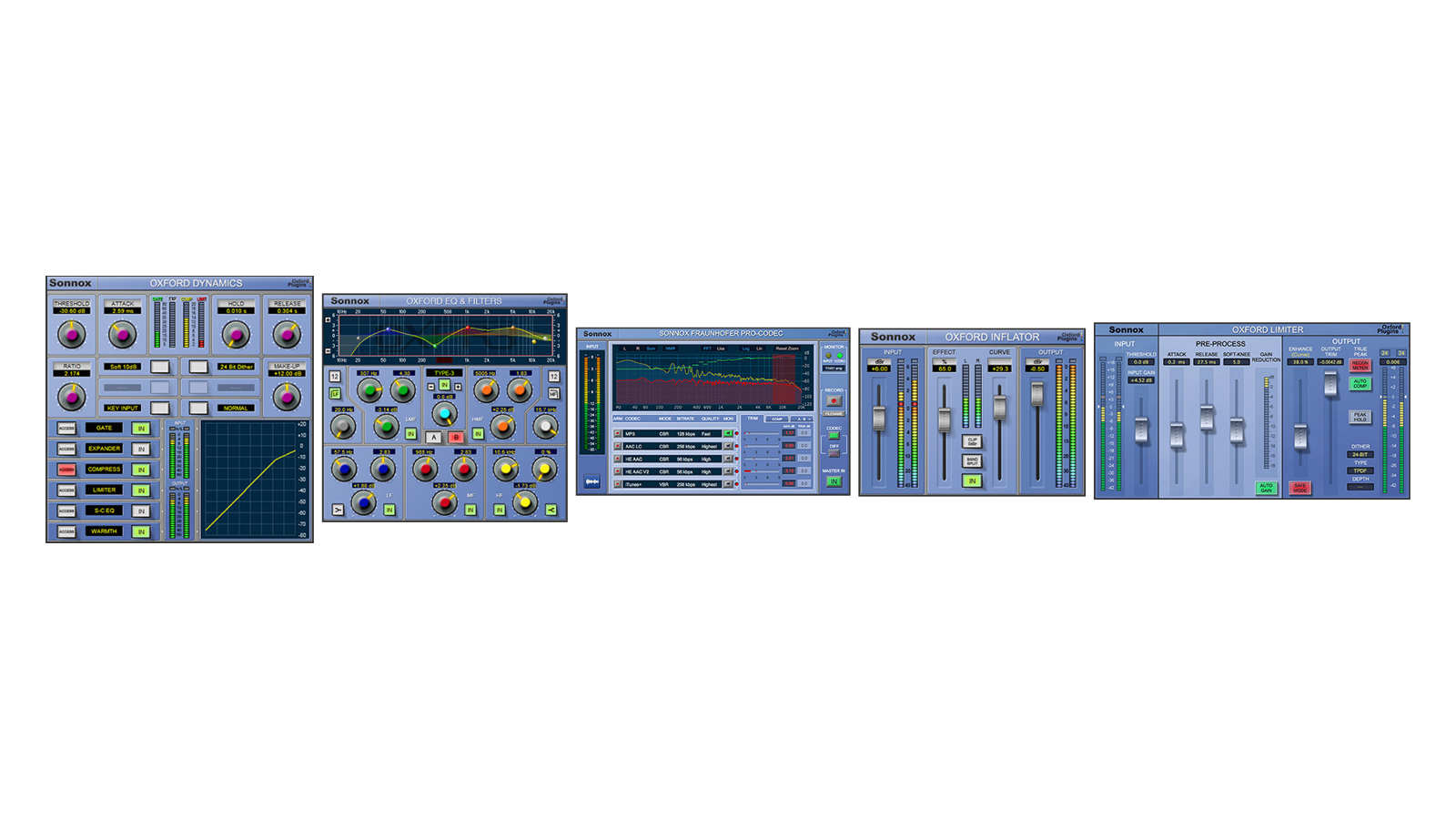Toggle AUTO GAIN in Oxford Limiter
1456x819 pixels.
click(1266, 488)
